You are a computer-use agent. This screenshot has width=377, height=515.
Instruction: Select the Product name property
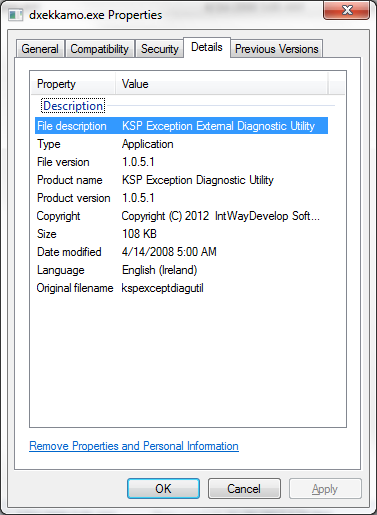coord(70,180)
